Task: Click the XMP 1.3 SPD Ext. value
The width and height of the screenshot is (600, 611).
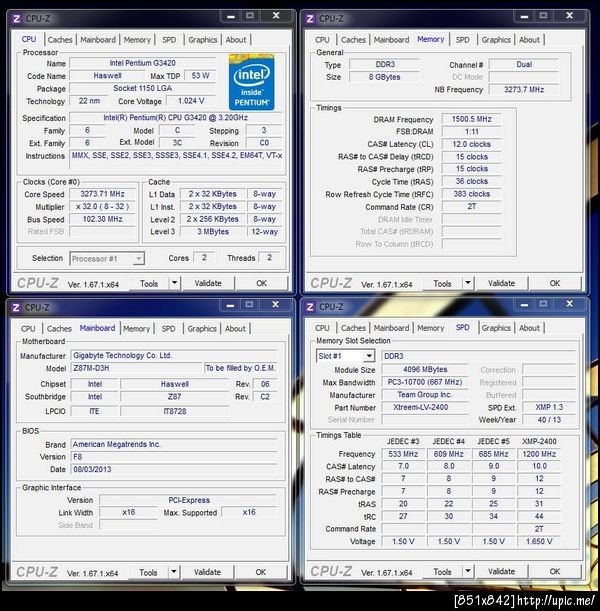Action: click(549, 407)
